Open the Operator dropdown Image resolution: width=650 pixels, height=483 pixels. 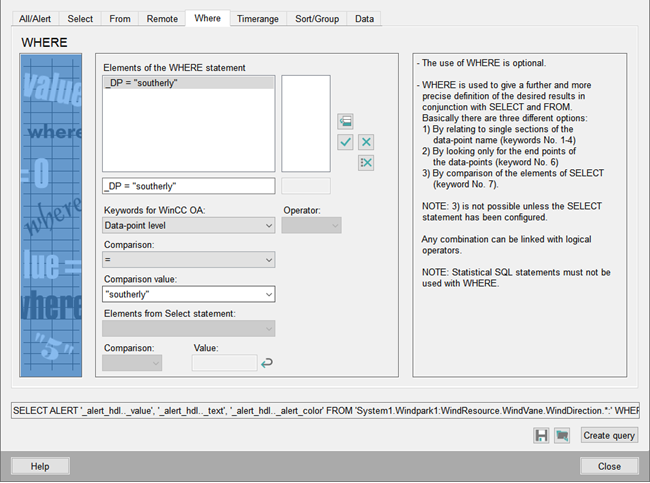coord(311,226)
